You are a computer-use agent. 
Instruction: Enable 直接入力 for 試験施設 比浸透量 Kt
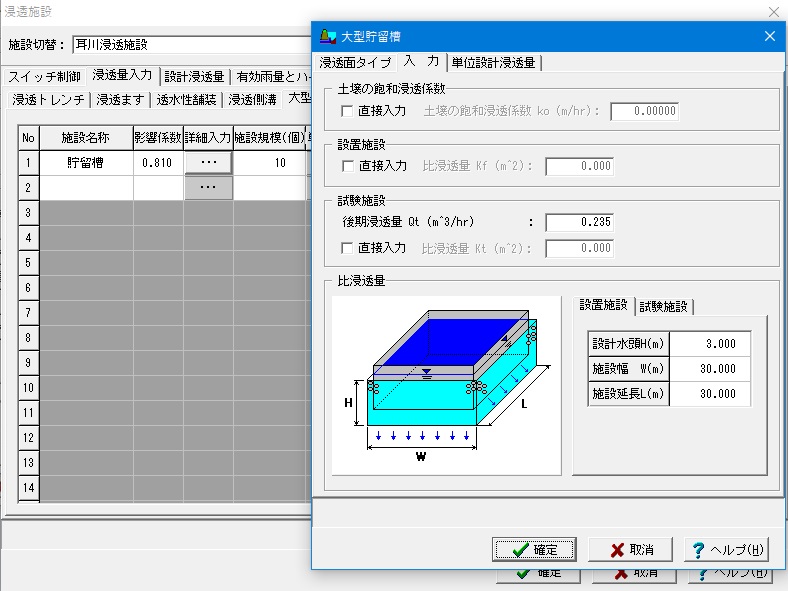click(347, 248)
